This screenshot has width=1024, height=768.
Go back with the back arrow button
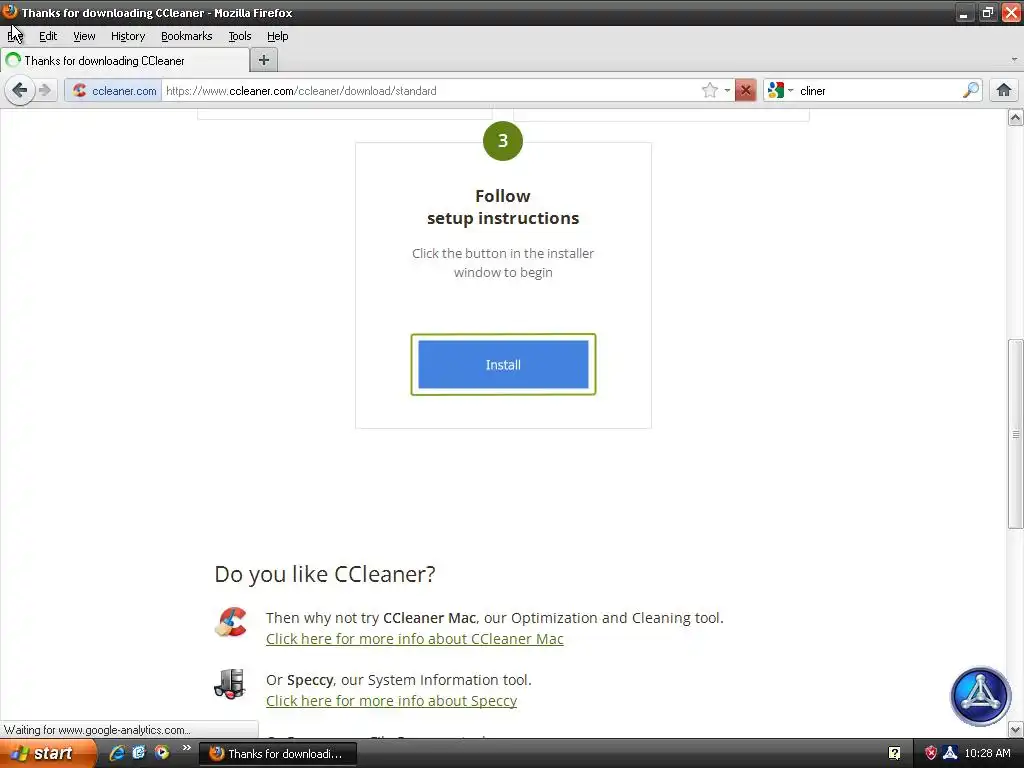point(20,90)
